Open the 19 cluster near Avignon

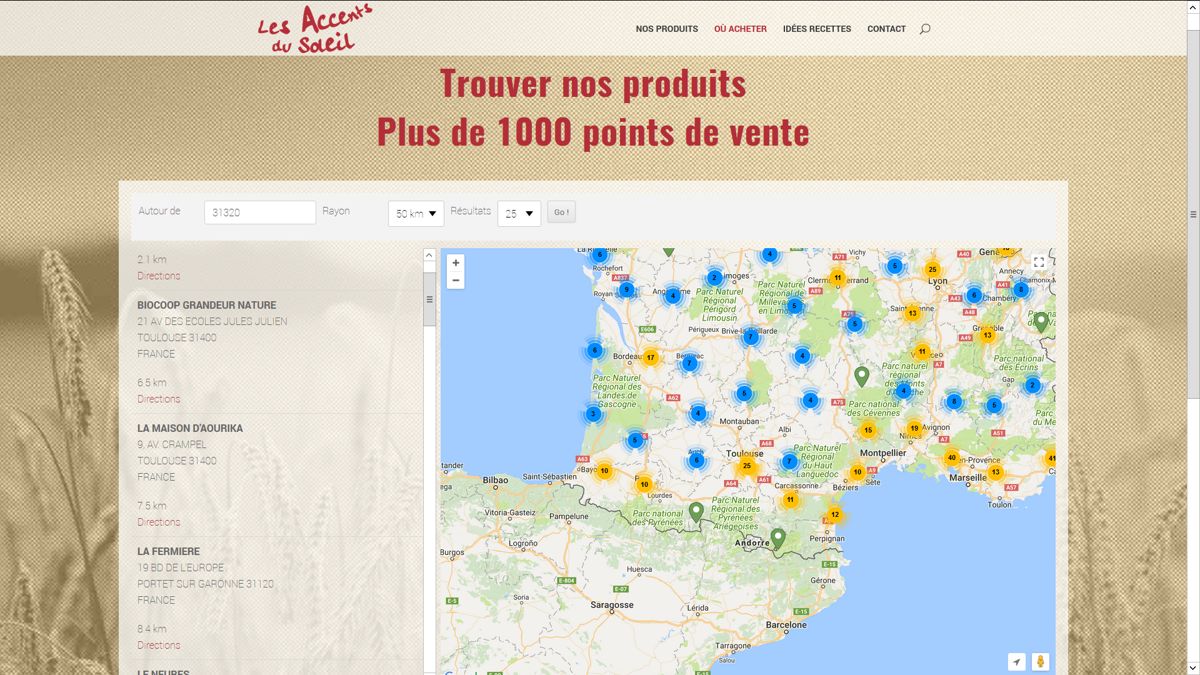(914, 428)
